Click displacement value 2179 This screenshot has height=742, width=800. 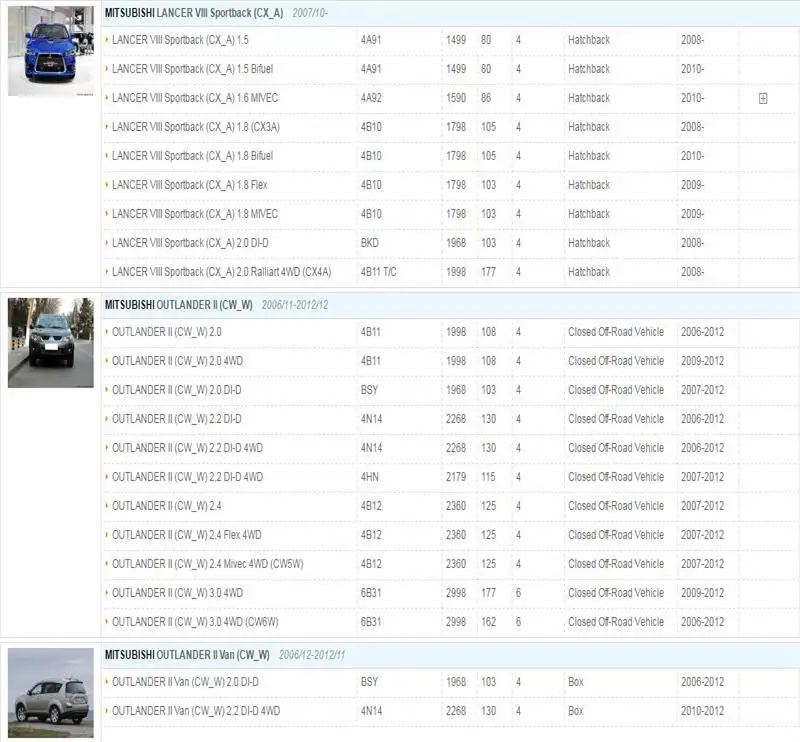[x=456, y=478]
